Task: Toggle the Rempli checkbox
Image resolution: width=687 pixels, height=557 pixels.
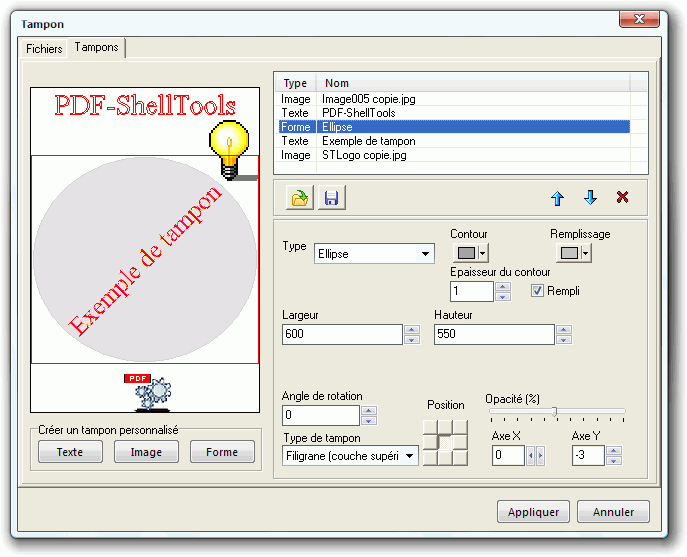Action: [537, 291]
